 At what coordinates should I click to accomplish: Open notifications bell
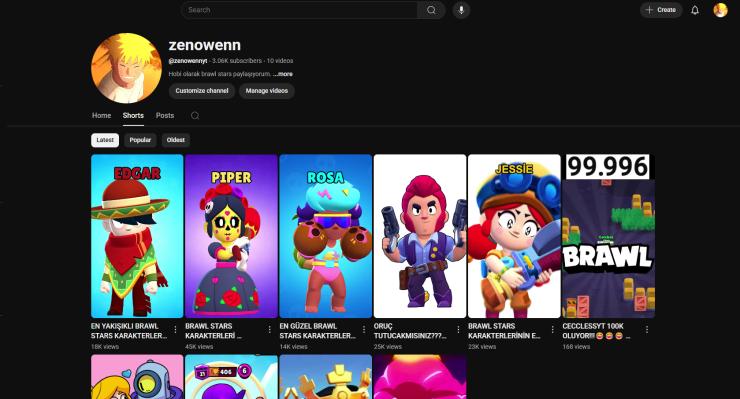(695, 10)
